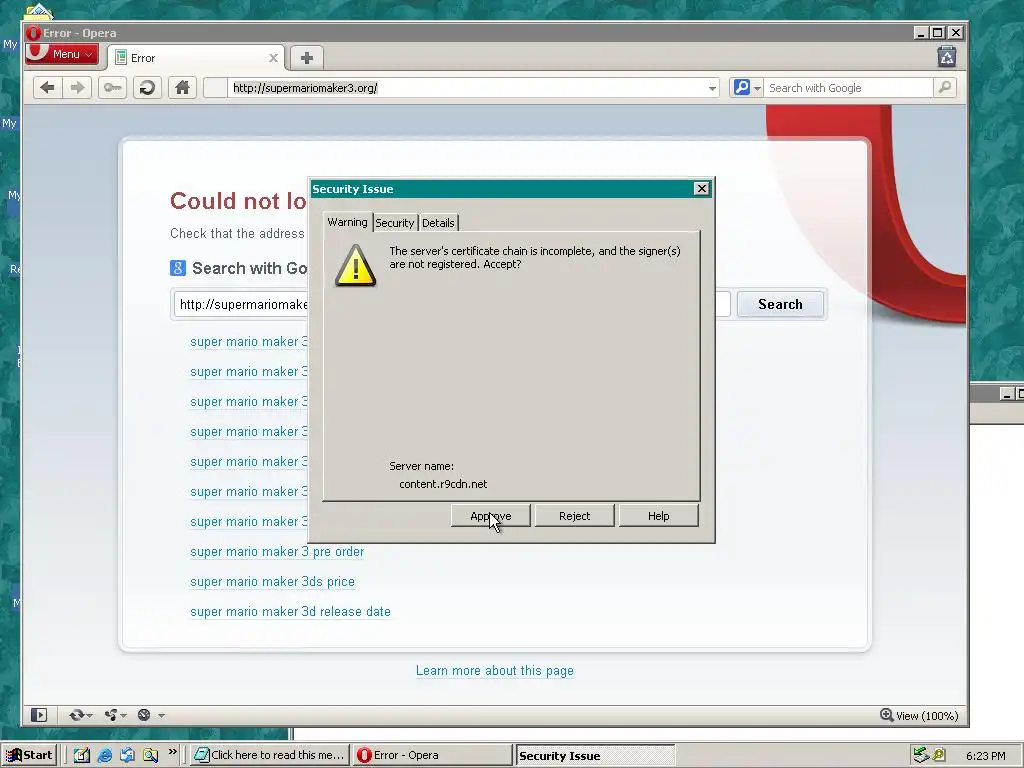The height and width of the screenshot is (768, 1024).
Task: Select the Error browser tab
Action: click(x=196, y=58)
